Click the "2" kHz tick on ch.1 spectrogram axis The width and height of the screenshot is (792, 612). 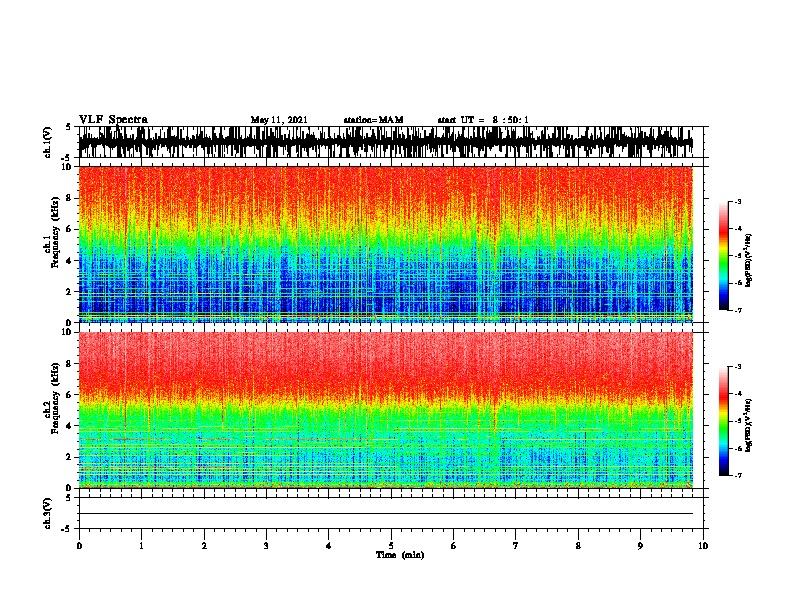click(x=70, y=291)
